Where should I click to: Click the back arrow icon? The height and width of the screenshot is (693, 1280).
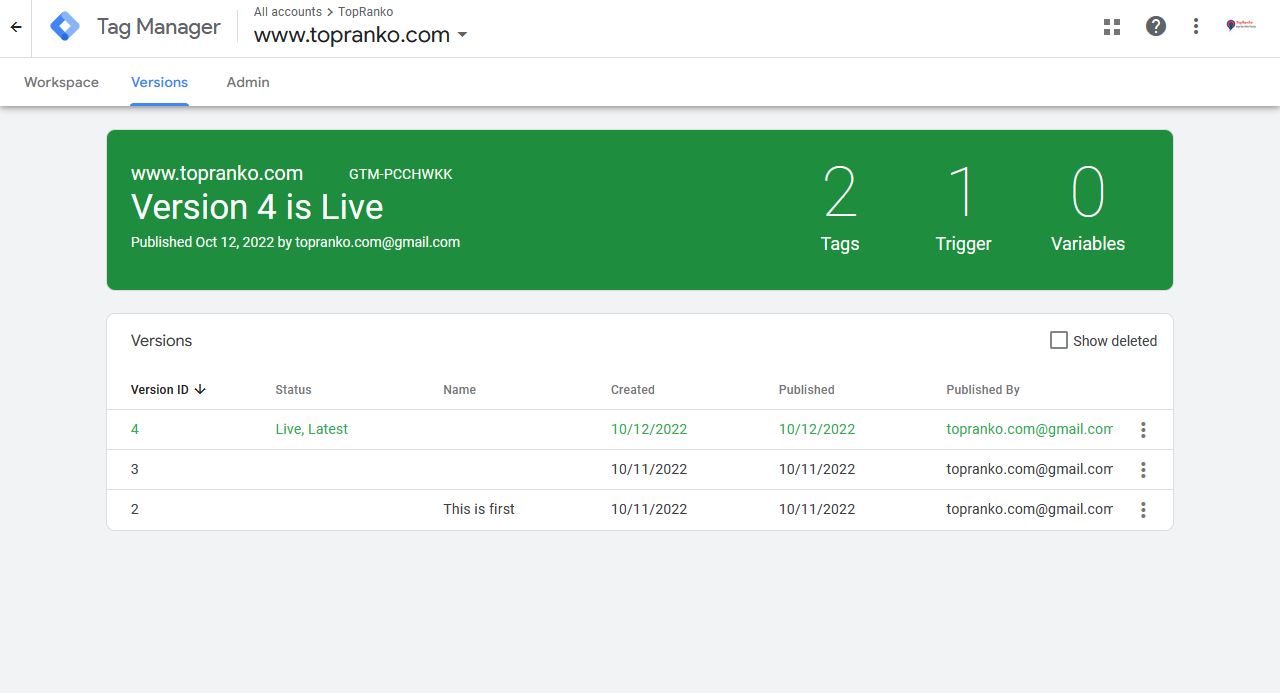coord(16,27)
